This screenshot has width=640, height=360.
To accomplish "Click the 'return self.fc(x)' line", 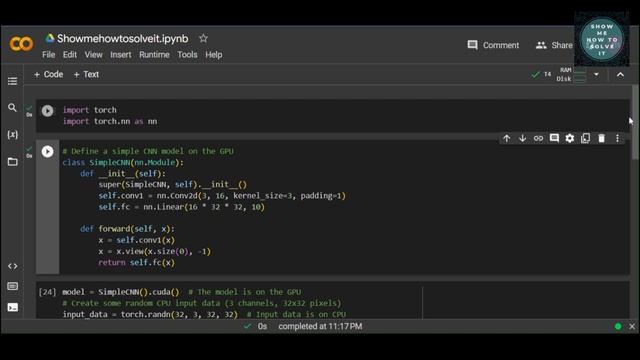I will pos(136,263).
